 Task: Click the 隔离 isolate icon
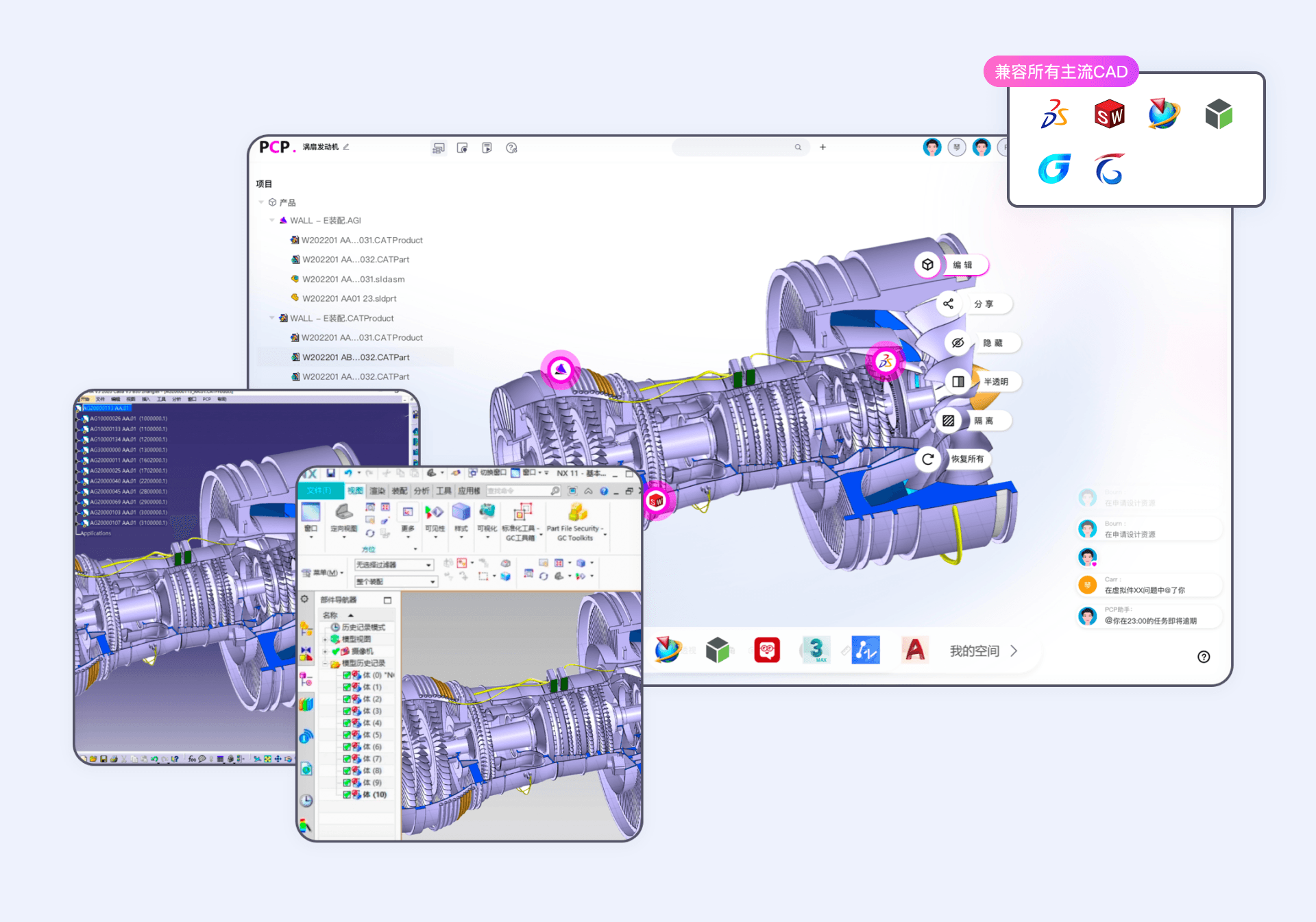pyautogui.click(x=948, y=421)
